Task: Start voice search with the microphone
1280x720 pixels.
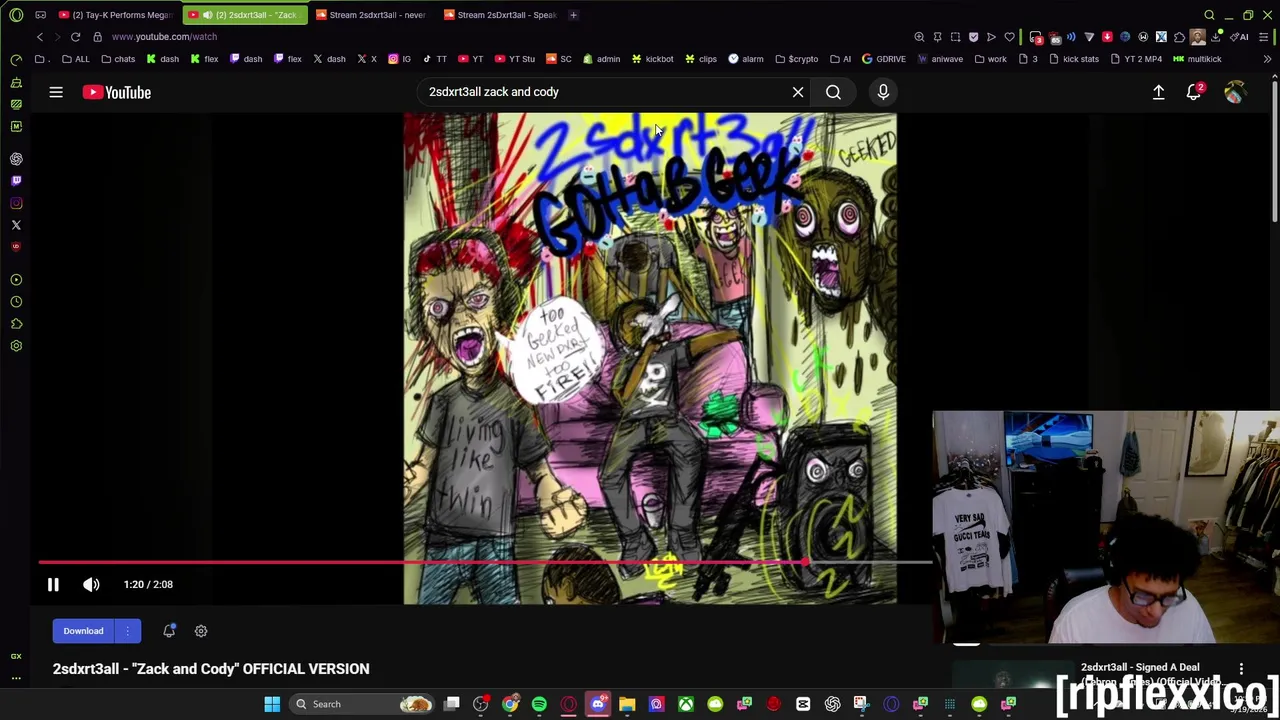Action: point(883,92)
